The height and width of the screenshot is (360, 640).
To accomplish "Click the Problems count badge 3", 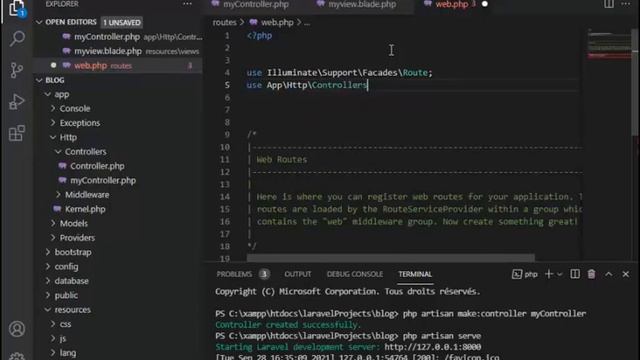I will [x=264, y=274].
